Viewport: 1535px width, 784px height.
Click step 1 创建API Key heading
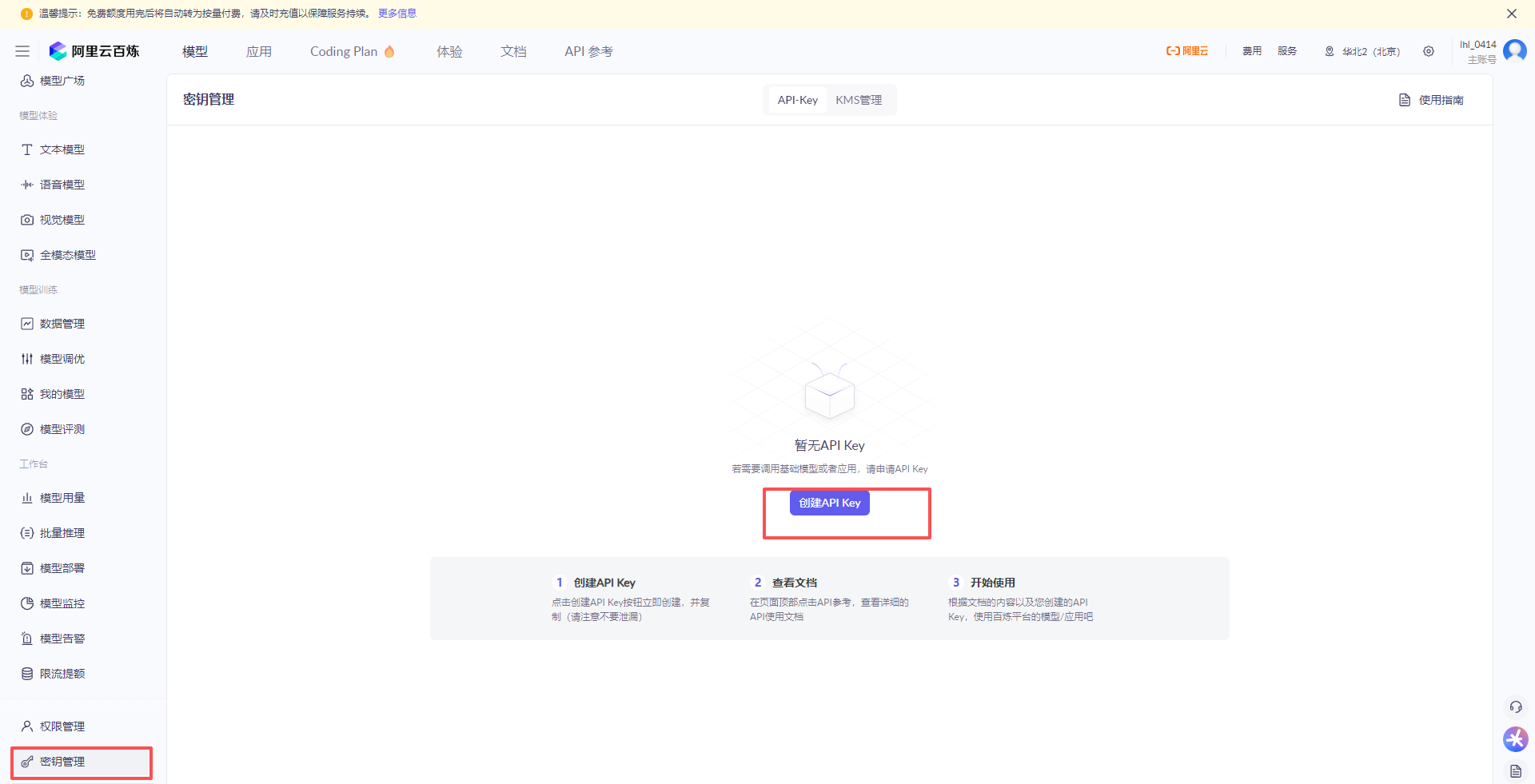pyautogui.click(x=604, y=583)
